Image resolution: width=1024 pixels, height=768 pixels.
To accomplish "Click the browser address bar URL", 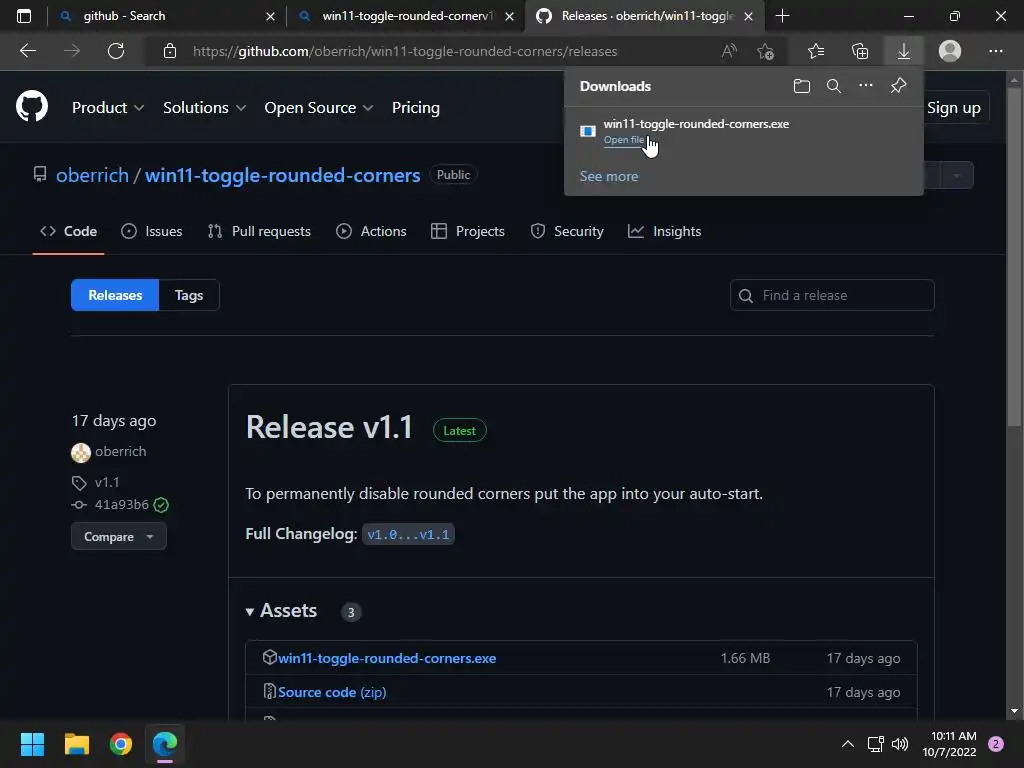I will click(405, 51).
